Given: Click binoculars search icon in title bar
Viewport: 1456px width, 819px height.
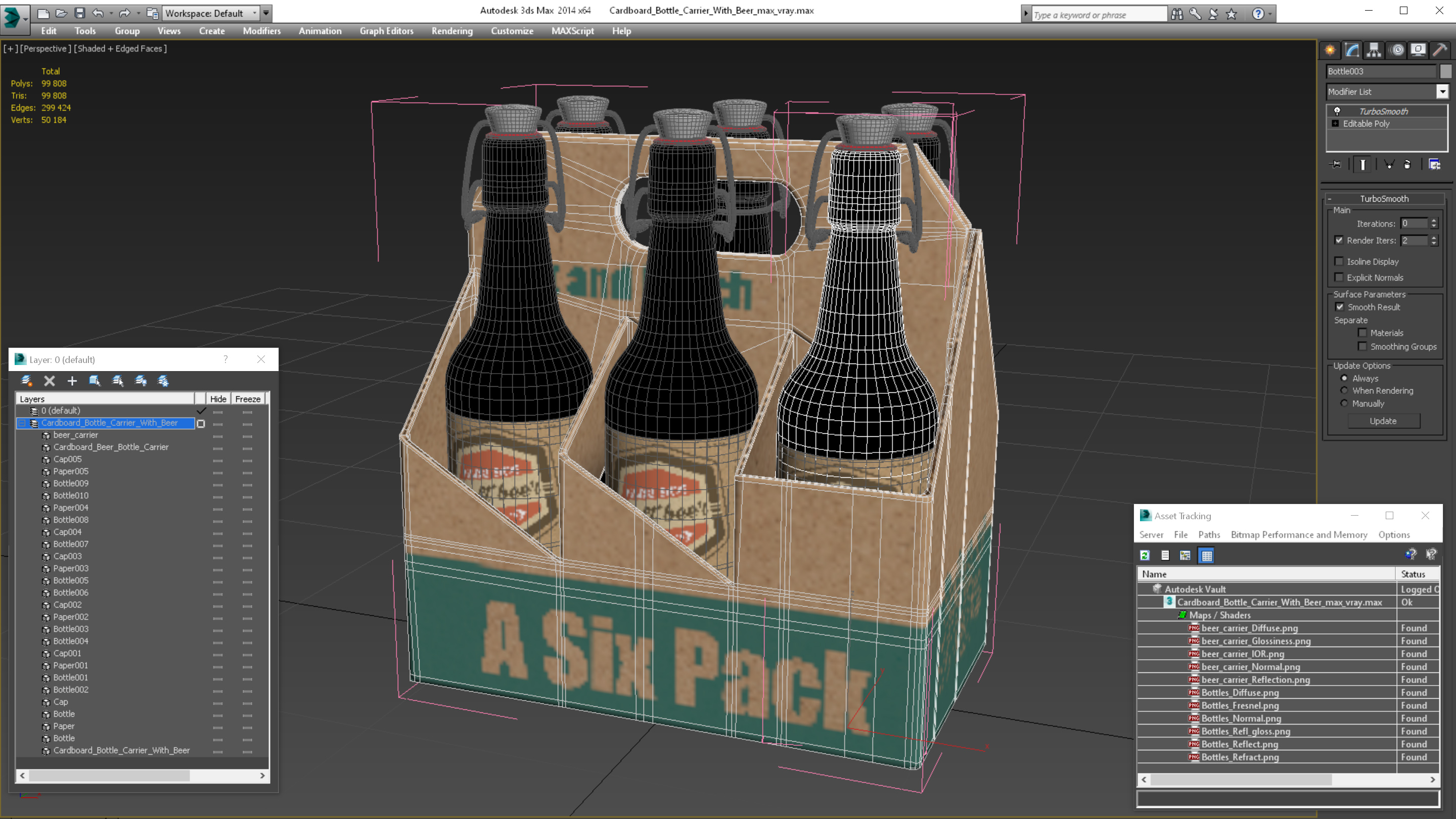Looking at the screenshot, I should coord(1177,14).
